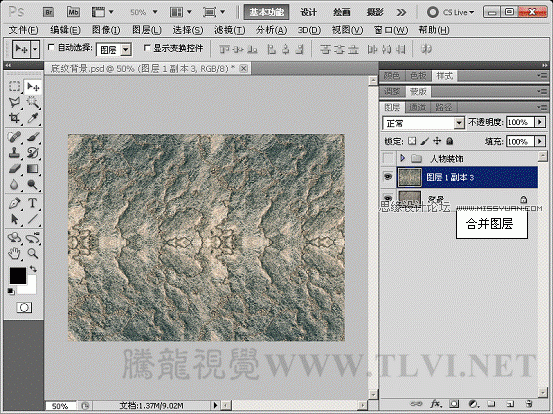Enable the Auto-Select checkbox

(x=51, y=47)
